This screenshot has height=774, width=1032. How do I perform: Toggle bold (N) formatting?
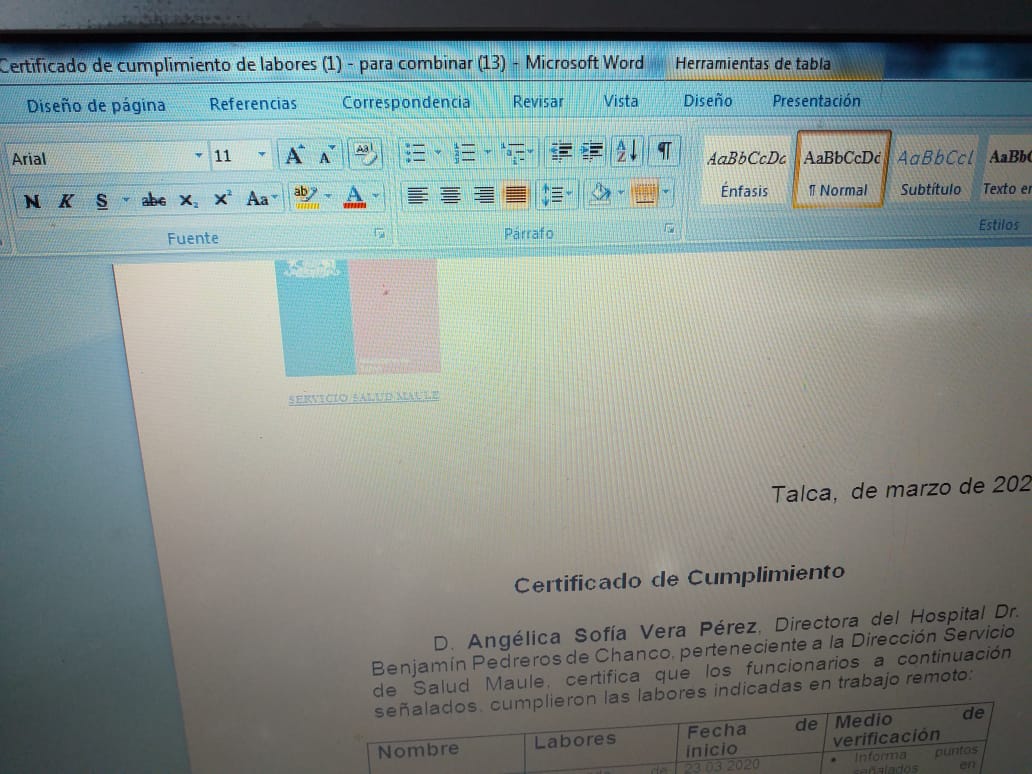coord(32,201)
